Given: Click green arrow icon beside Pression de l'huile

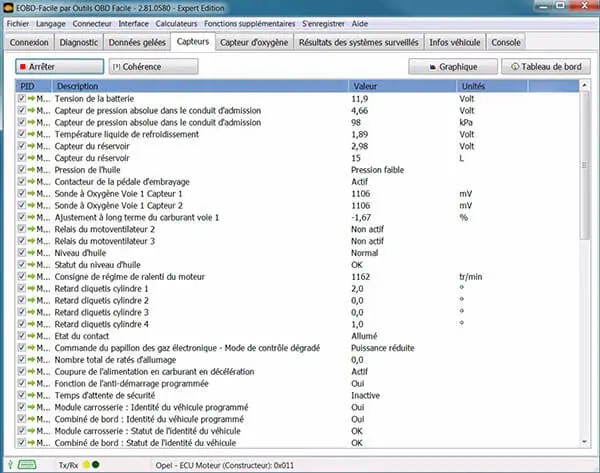Looking at the screenshot, I should click(x=32, y=170).
